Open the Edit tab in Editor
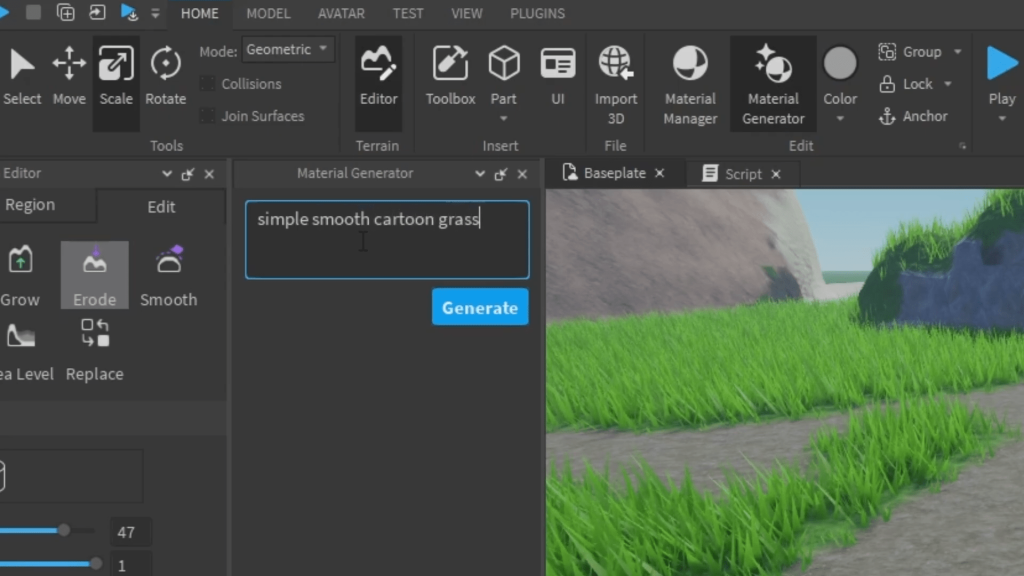Image resolution: width=1024 pixels, height=576 pixels. pyautogui.click(x=161, y=206)
